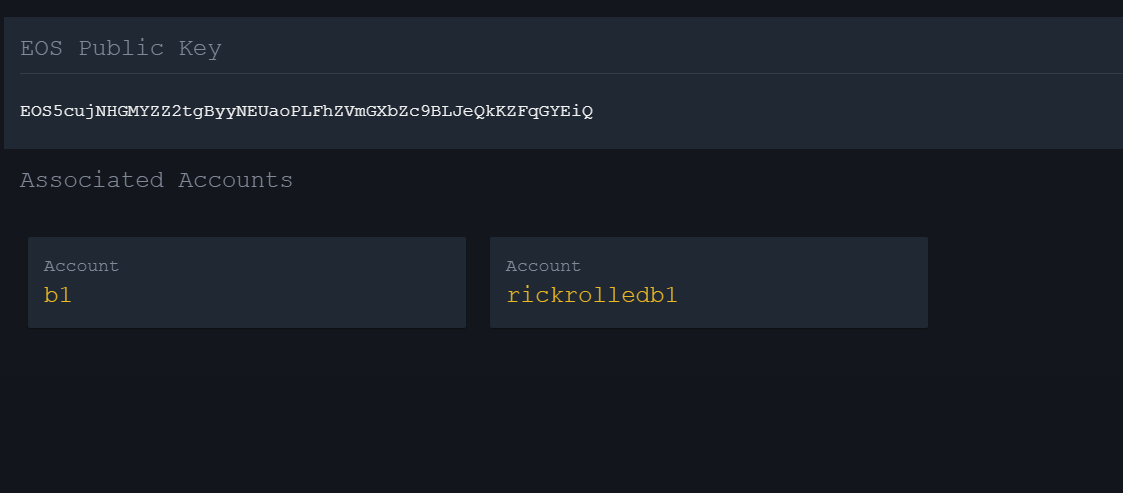Click the "Account" label above rickrolledb1
The width and height of the screenshot is (1123, 493).
[x=543, y=266]
